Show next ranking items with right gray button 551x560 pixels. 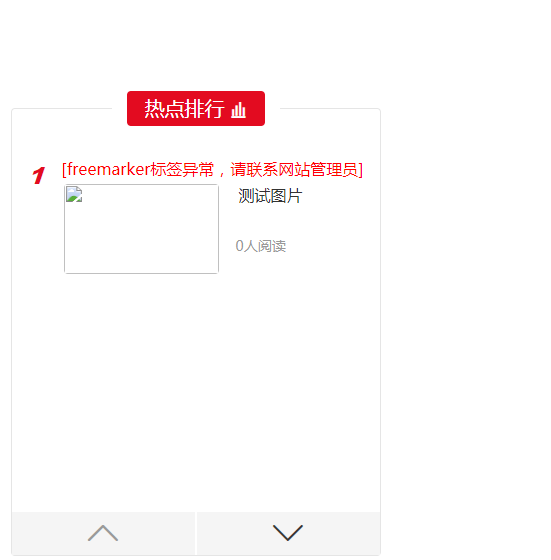[289, 533]
